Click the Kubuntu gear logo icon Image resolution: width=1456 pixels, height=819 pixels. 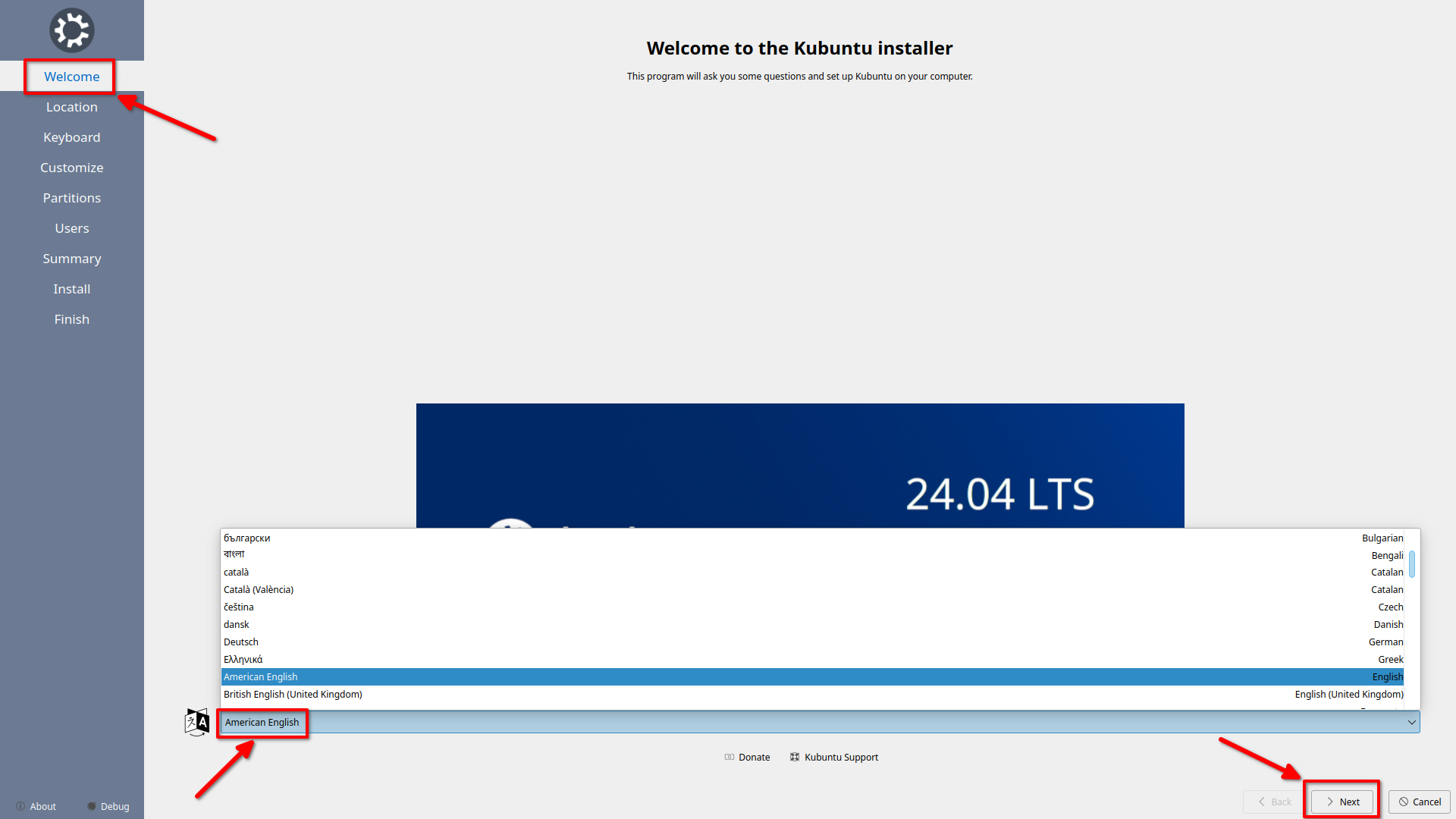(x=71, y=30)
